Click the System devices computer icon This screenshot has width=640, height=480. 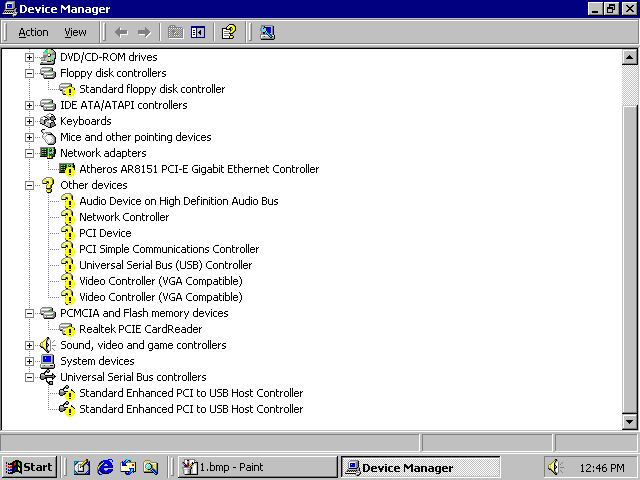[48, 361]
